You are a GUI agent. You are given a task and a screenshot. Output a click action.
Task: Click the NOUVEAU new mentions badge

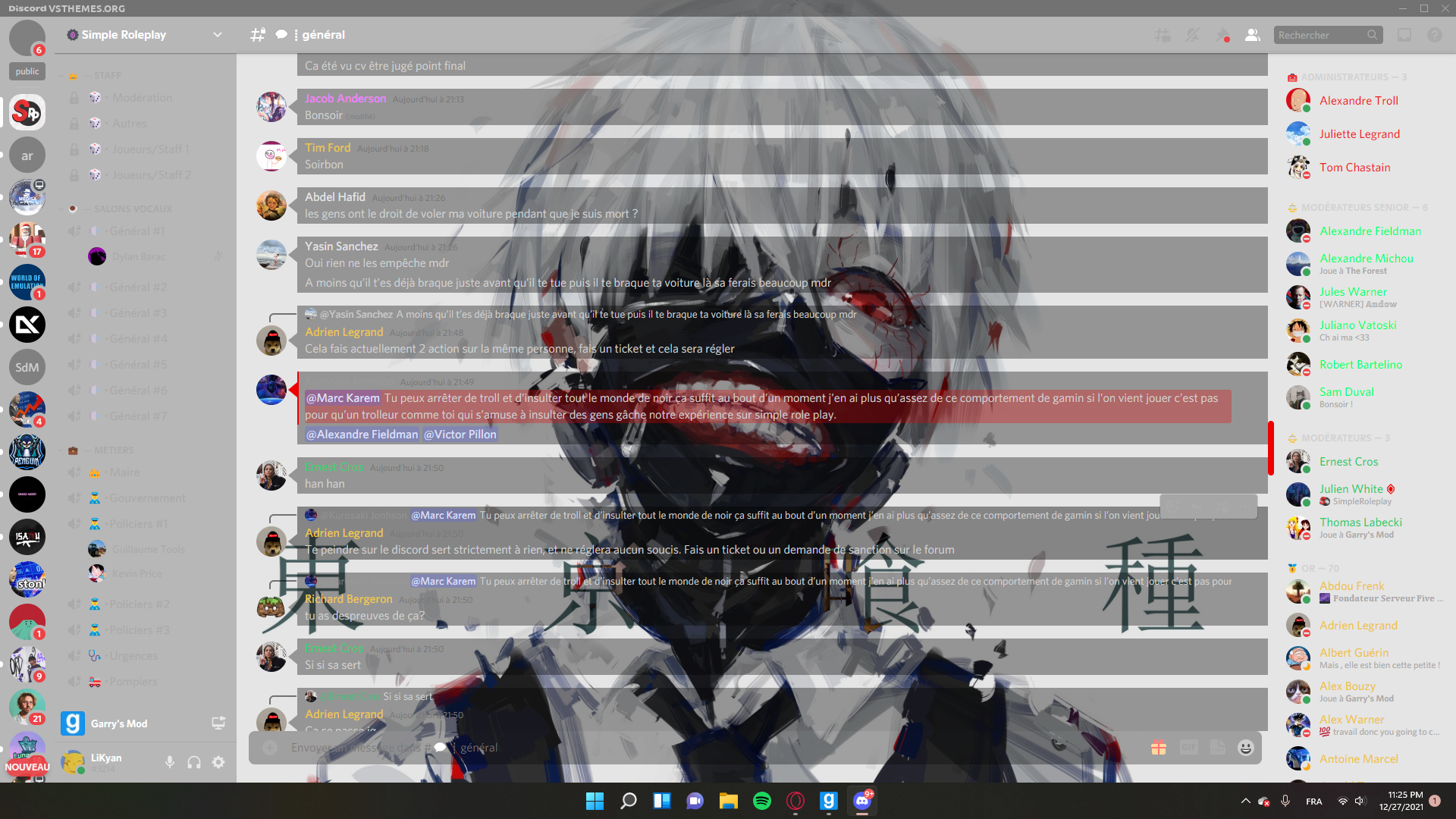(x=27, y=767)
